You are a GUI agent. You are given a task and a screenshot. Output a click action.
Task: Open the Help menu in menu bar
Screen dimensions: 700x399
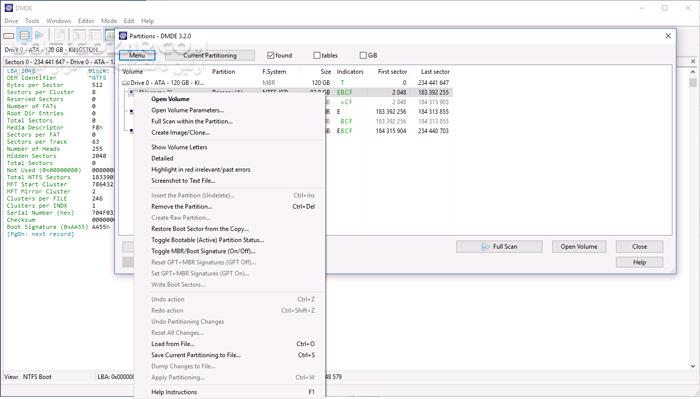148,21
